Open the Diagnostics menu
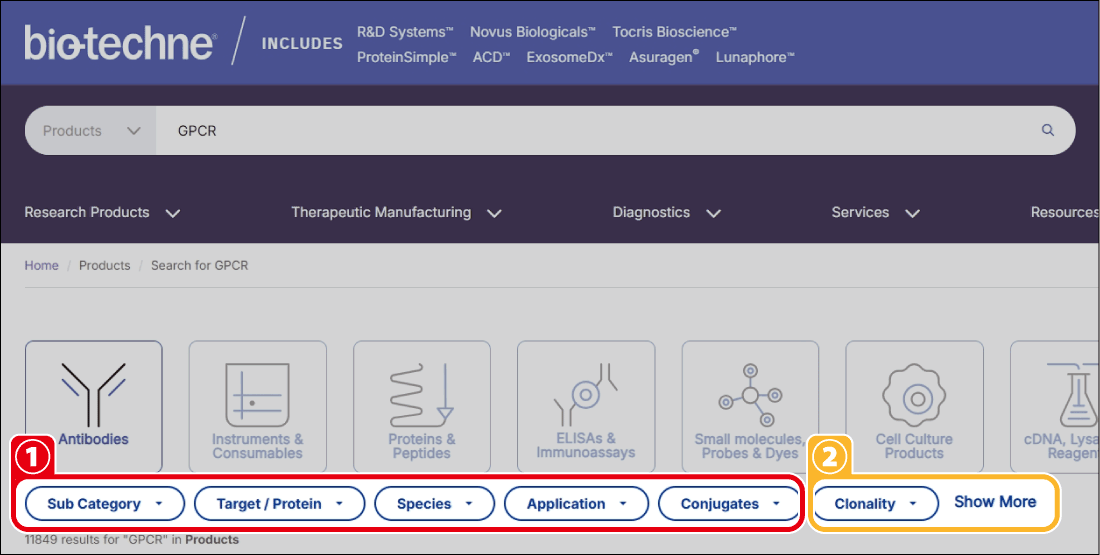The width and height of the screenshot is (1100, 555). [666, 212]
